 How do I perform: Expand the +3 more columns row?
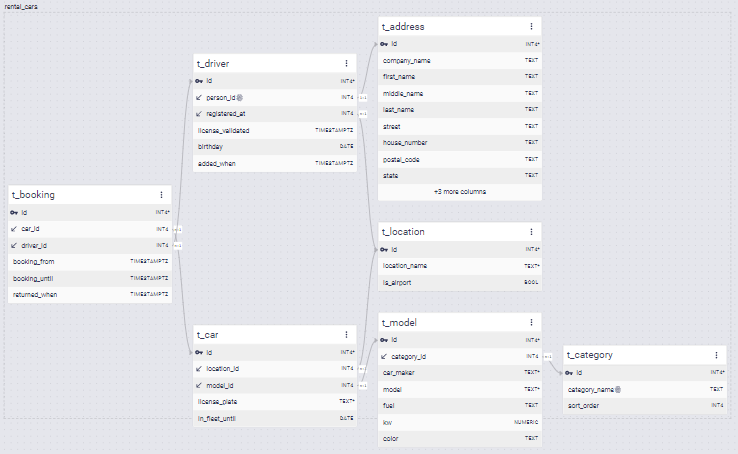pyautogui.click(x=459, y=191)
